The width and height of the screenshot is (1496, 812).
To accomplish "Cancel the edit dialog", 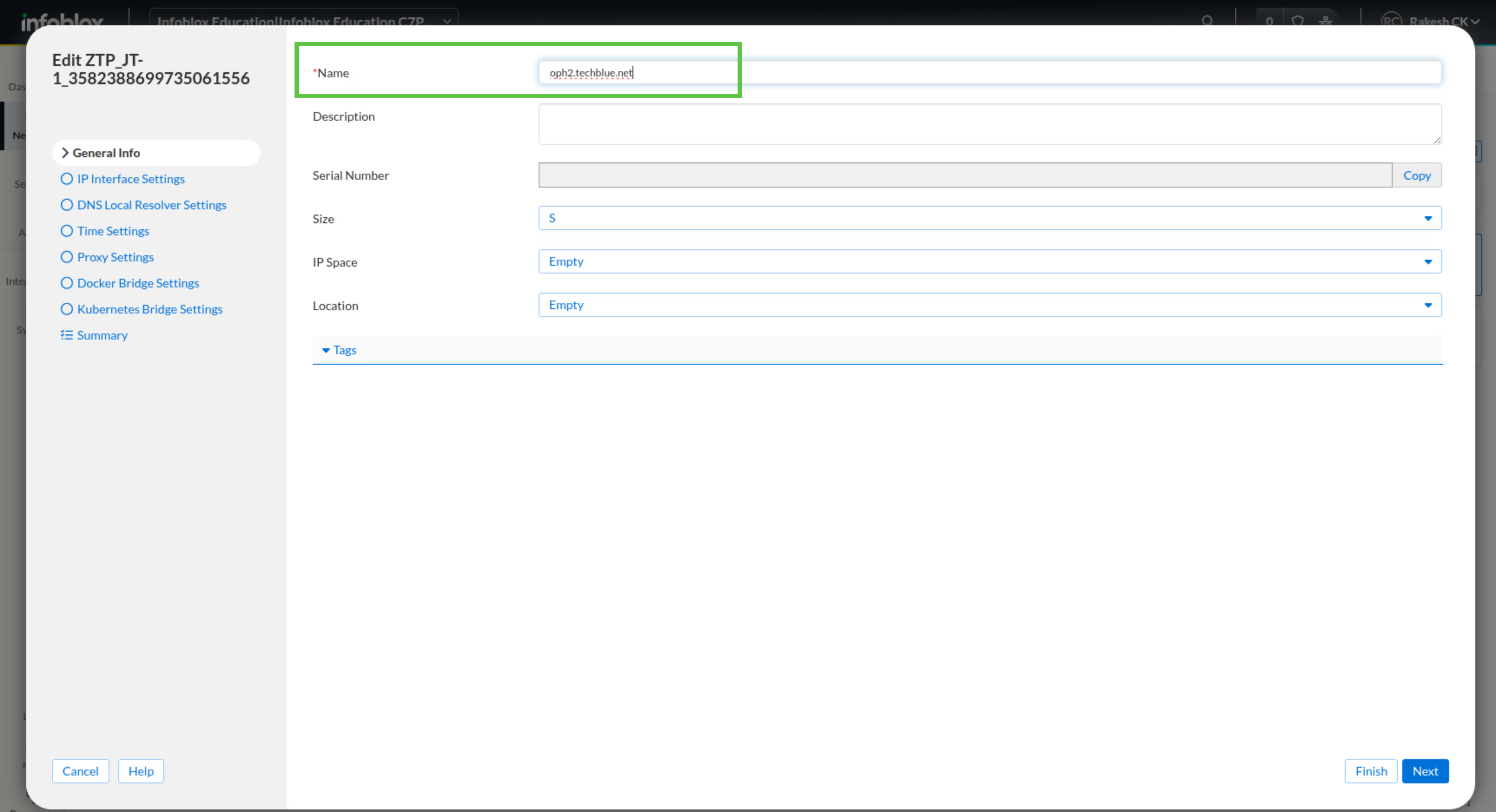I will [x=81, y=771].
